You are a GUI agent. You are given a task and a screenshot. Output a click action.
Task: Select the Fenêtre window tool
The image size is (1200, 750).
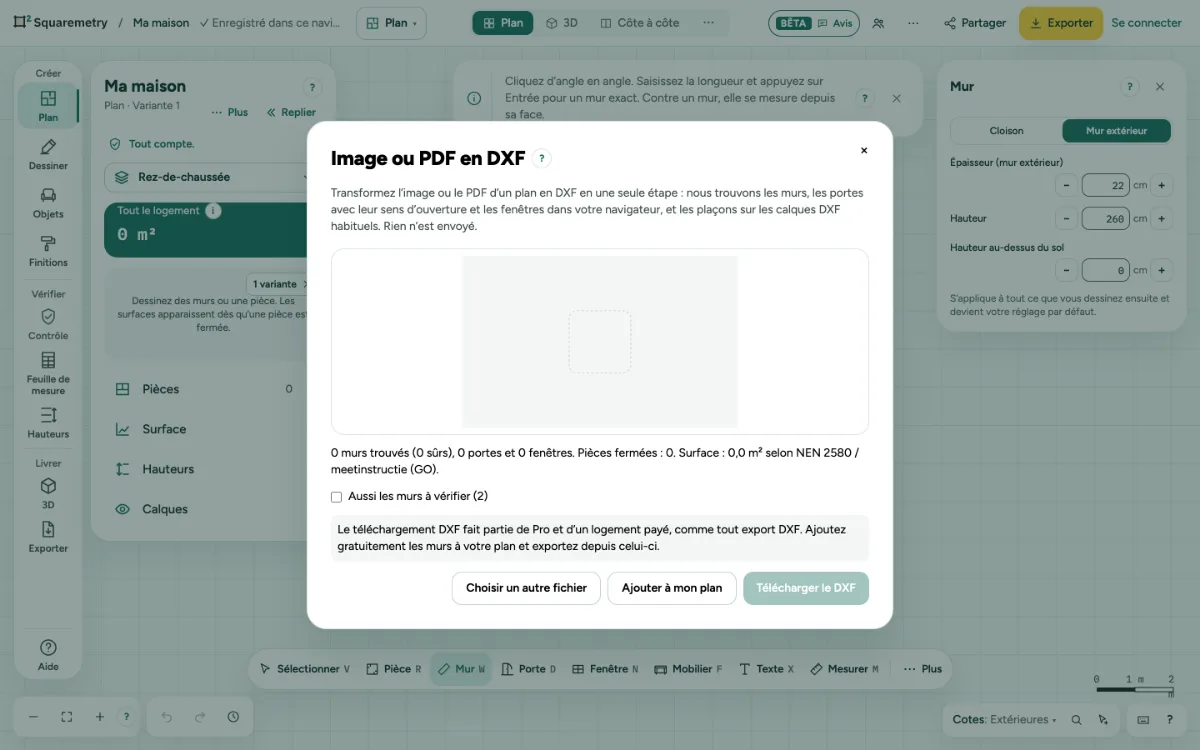pos(604,669)
